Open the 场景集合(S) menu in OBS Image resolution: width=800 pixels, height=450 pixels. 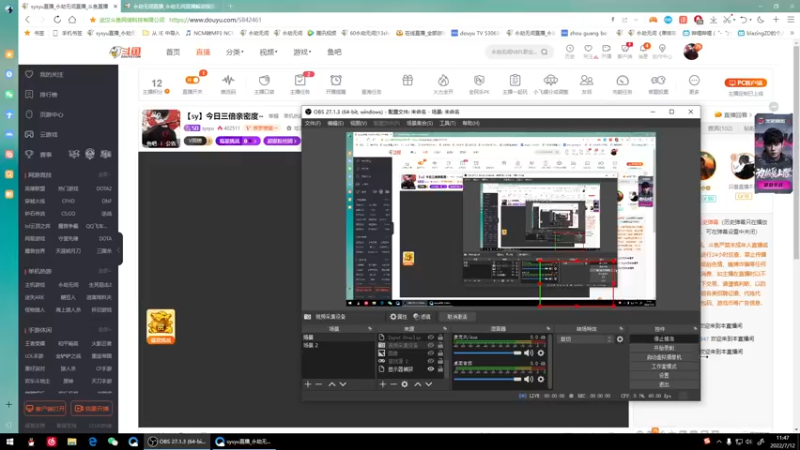click(419, 123)
